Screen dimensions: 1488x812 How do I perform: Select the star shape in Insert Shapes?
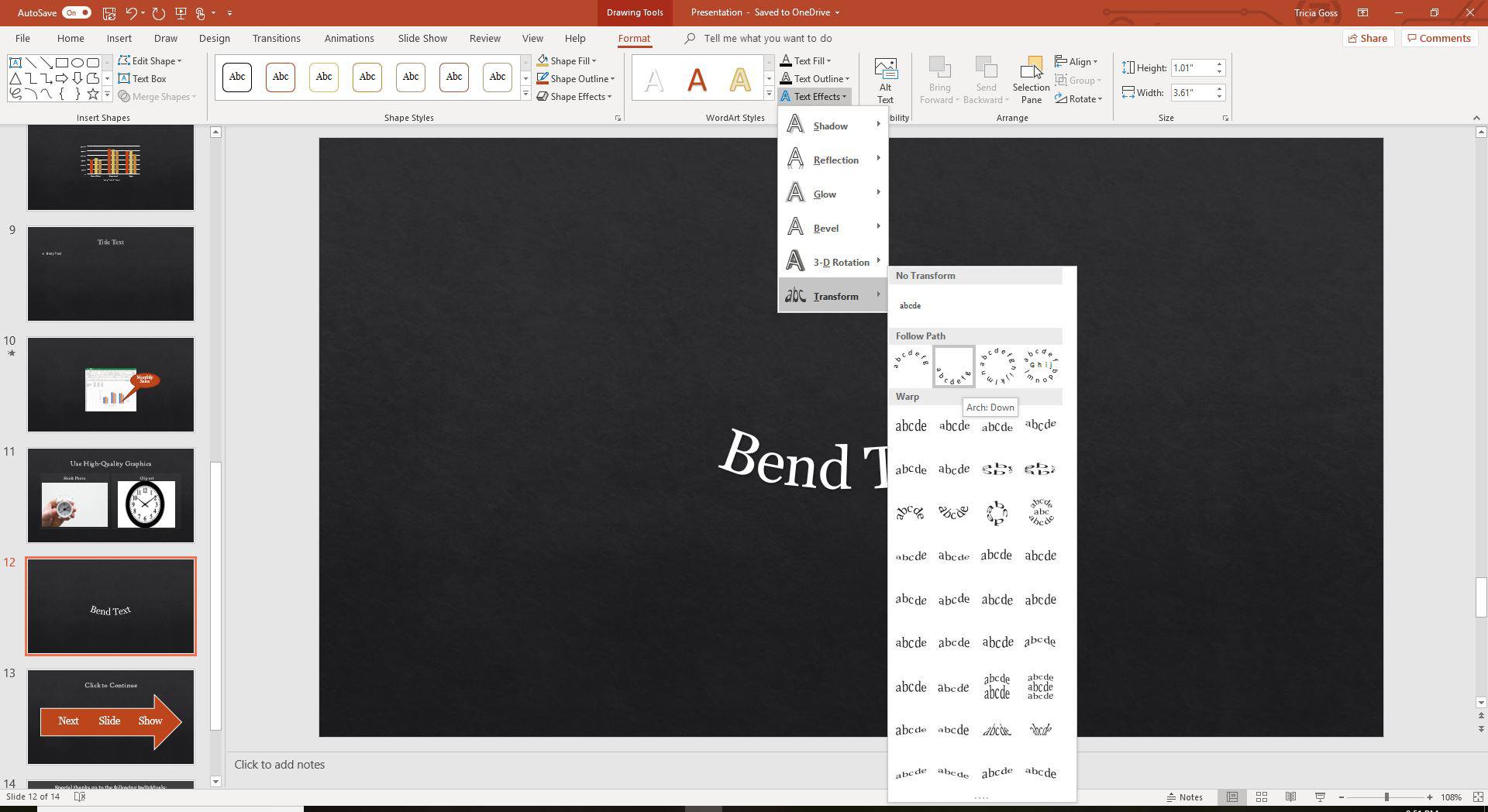pos(93,94)
